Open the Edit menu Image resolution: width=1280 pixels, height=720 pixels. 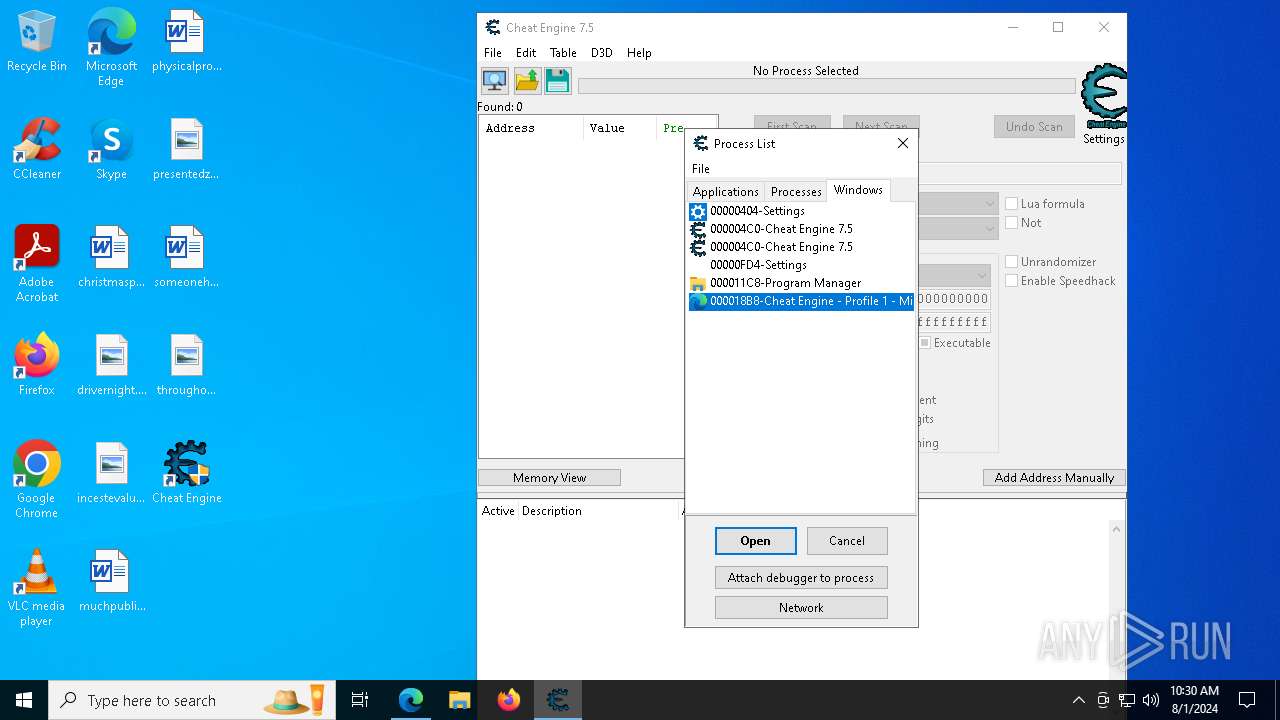(526, 53)
